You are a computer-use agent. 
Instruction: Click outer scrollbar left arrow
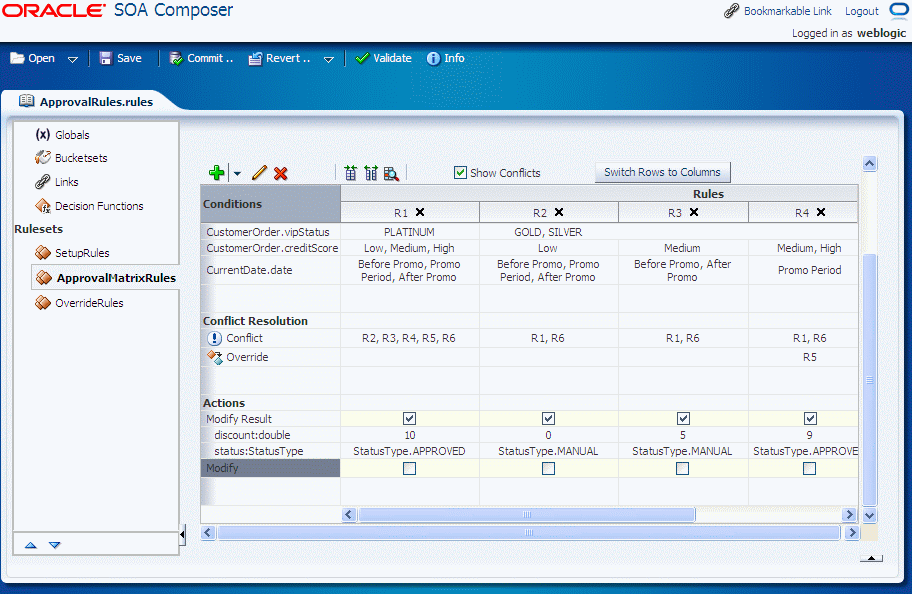208,532
